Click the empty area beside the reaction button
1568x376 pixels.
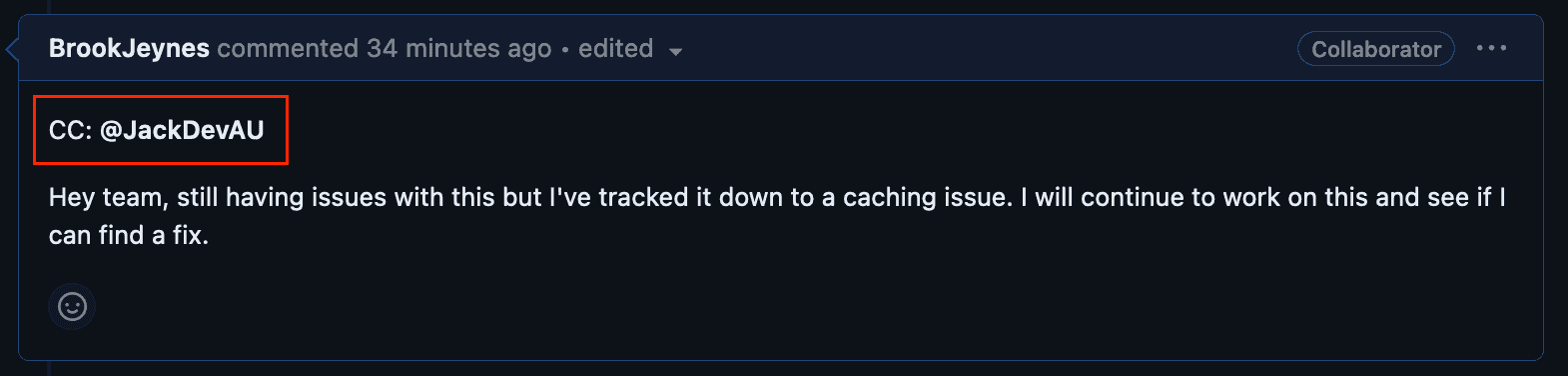(x=799, y=306)
